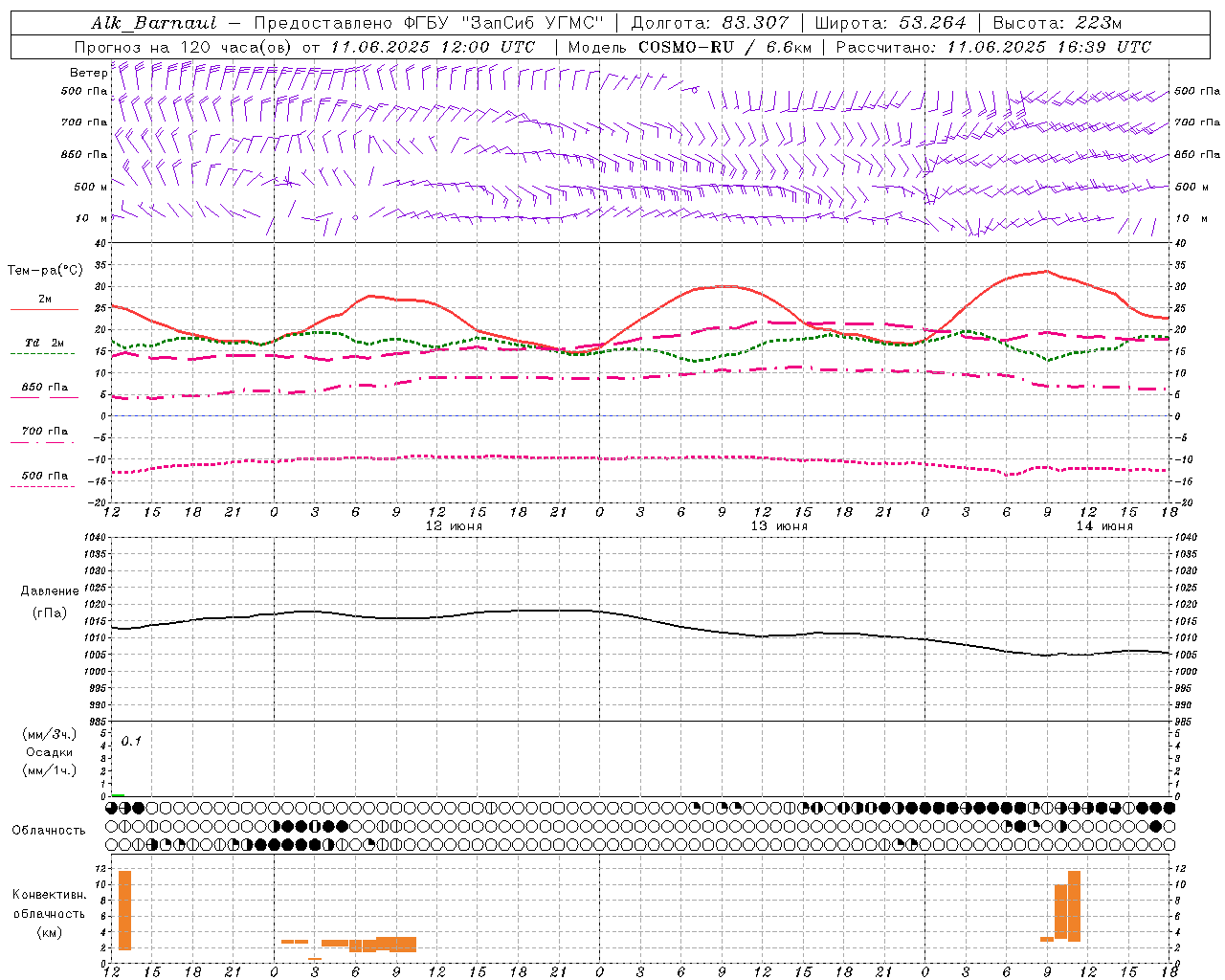Click the 'Тем-ра(°C)' panel label
This screenshot has height=980, width=1225.
(45, 271)
